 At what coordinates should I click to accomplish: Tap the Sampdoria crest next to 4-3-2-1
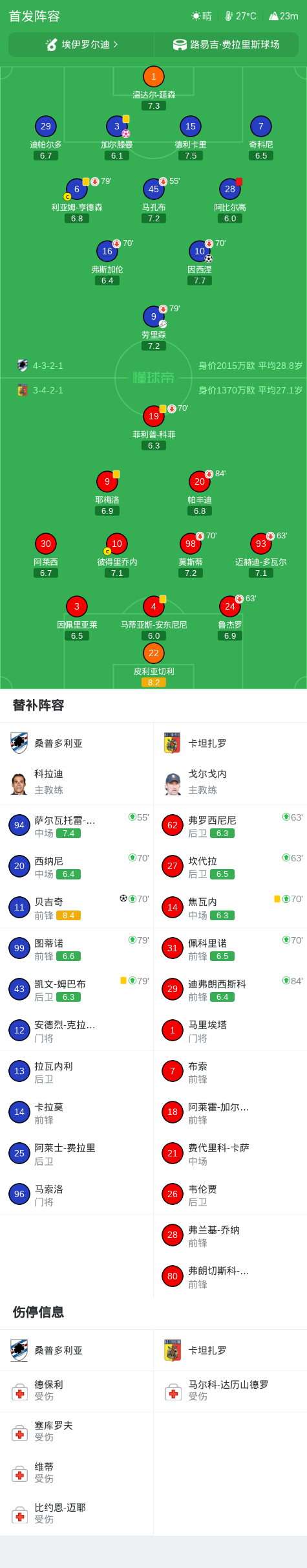23,366
